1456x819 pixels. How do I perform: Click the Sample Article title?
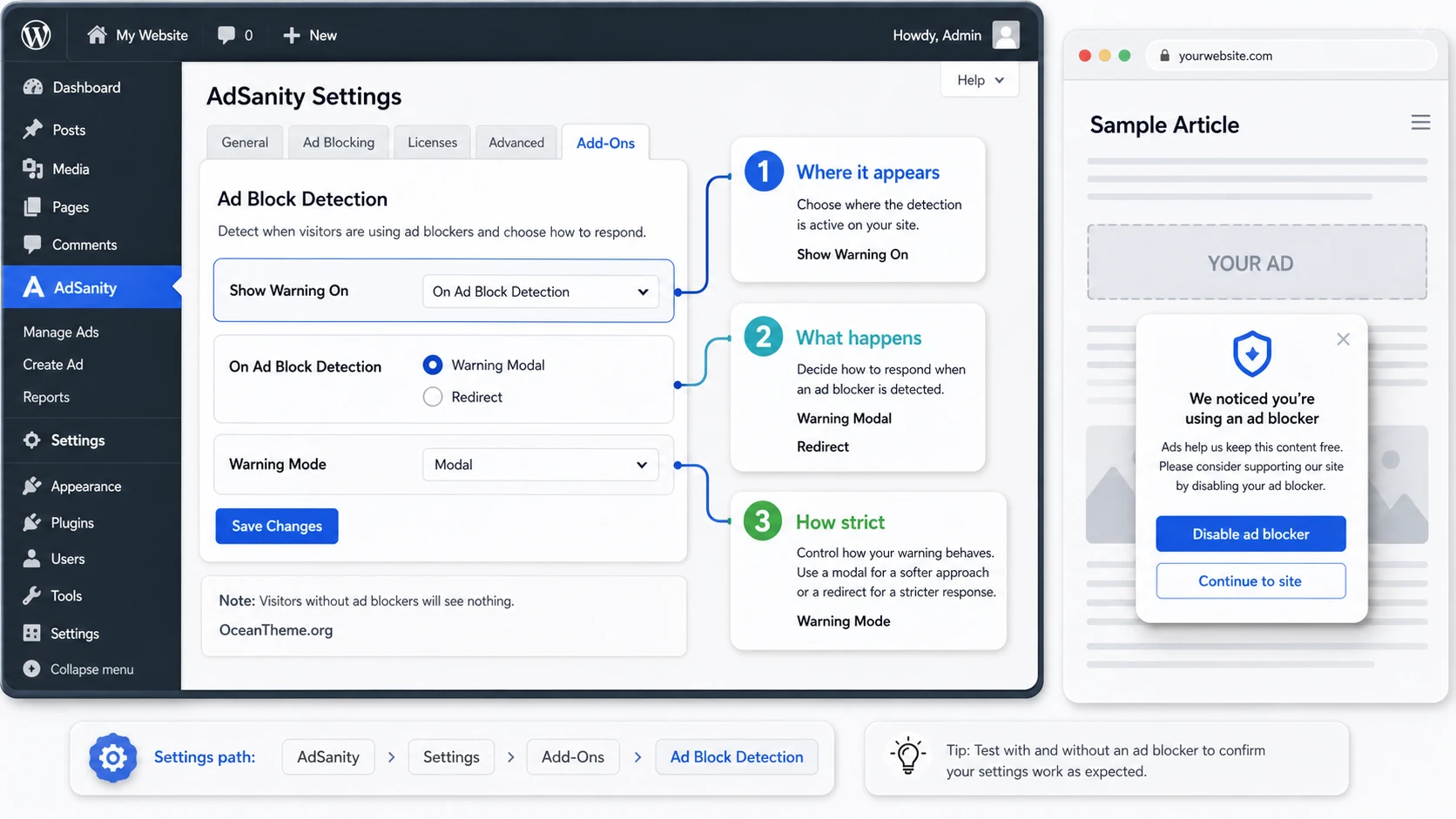tap(1164, 124)
